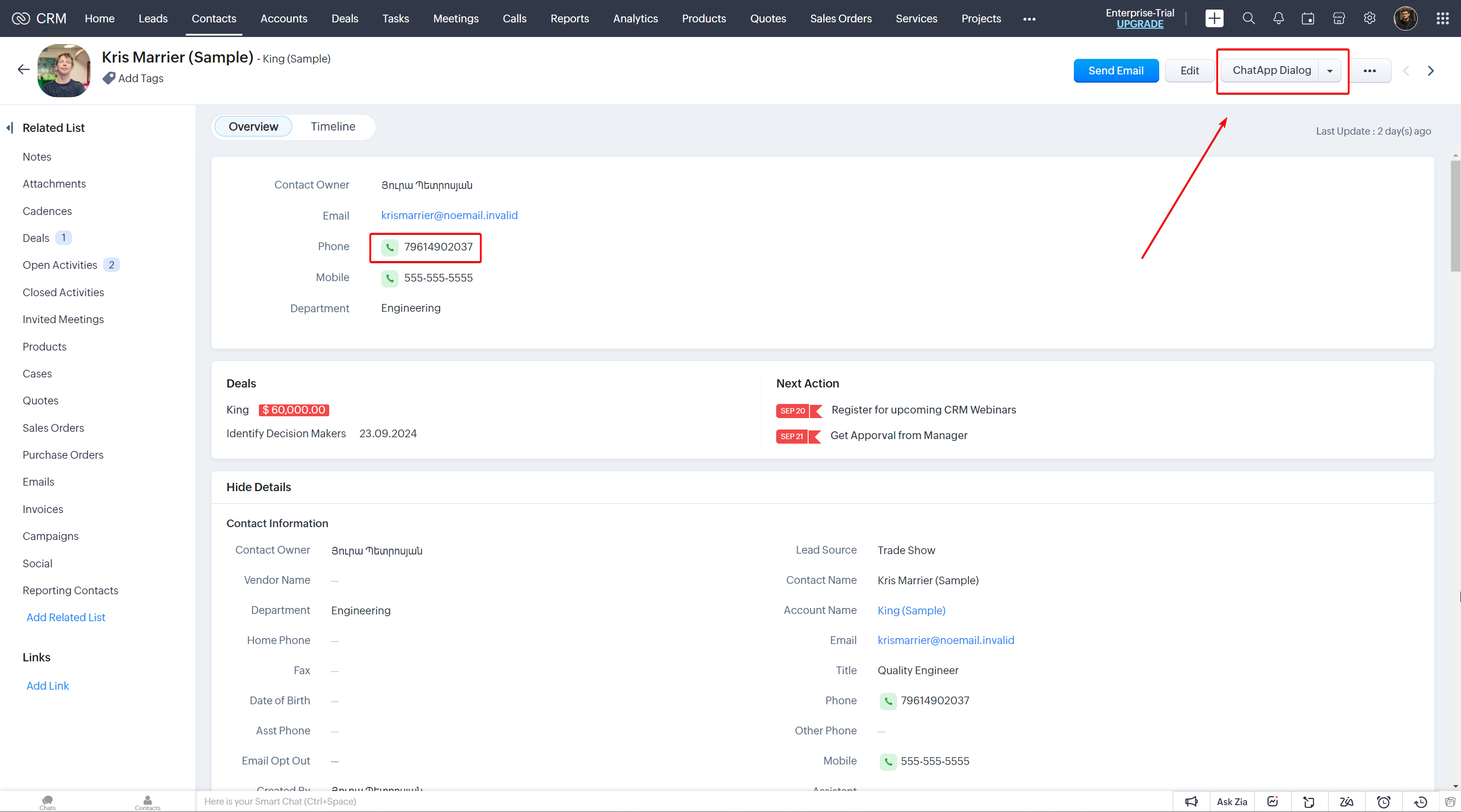Open the notifications bell

tap(1278, 18)
